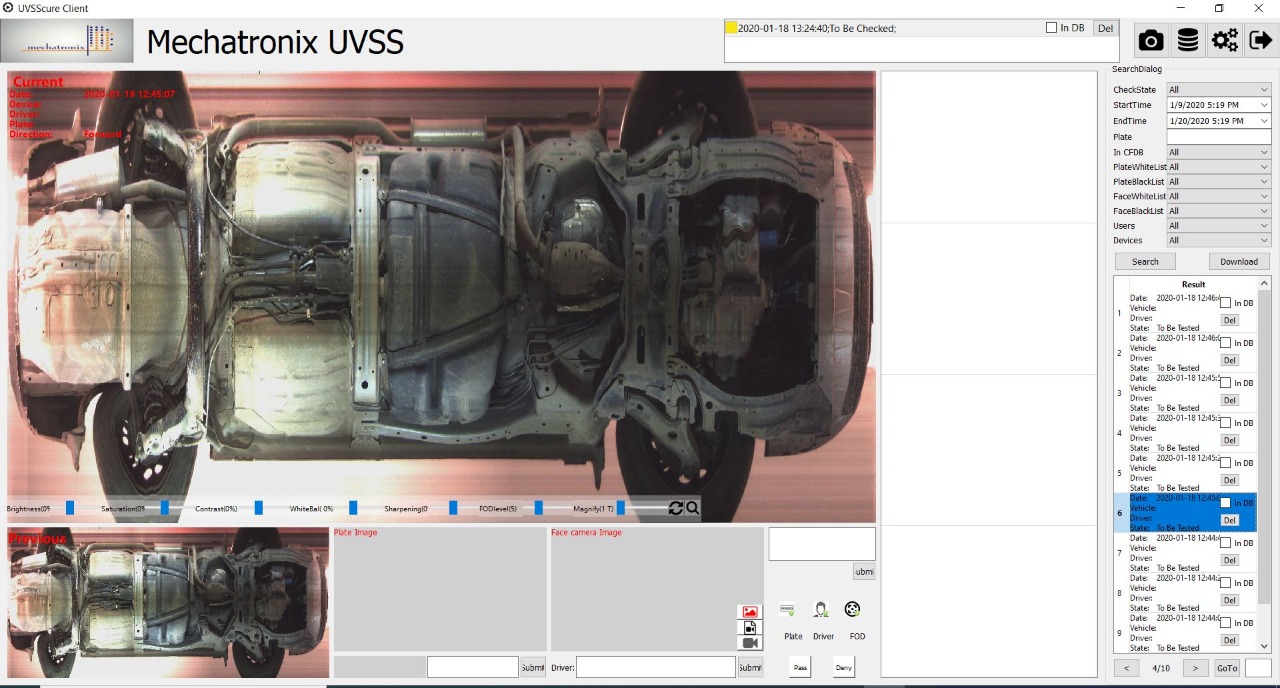Click the Download button
Image resolution: width=1280 pixels, height=688 pixels.
click(x=1238, y=262)
